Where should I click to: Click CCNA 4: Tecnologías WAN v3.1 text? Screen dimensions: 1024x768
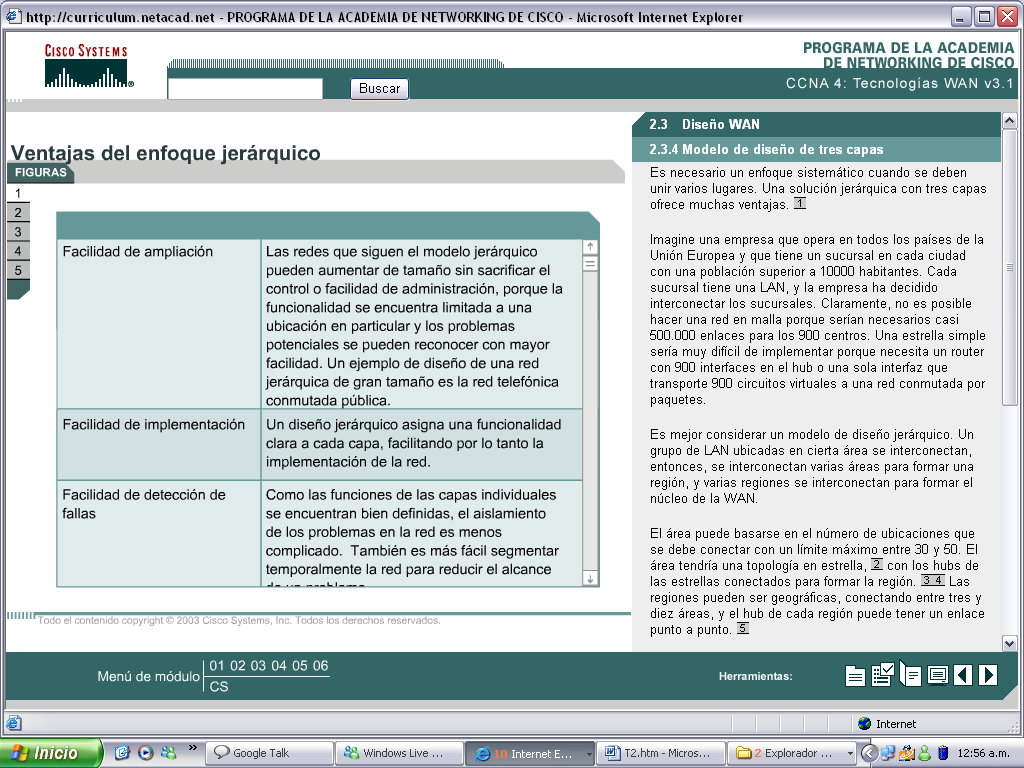tap(899, 84)
